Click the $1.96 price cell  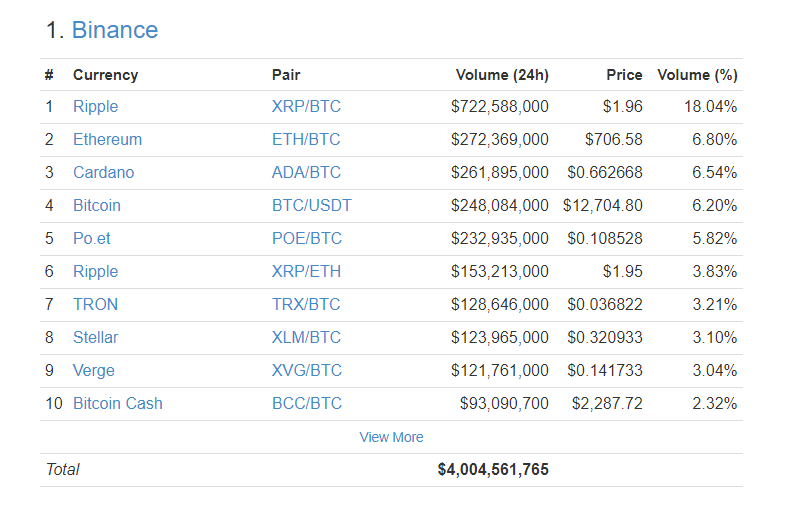tap(622, 106)
